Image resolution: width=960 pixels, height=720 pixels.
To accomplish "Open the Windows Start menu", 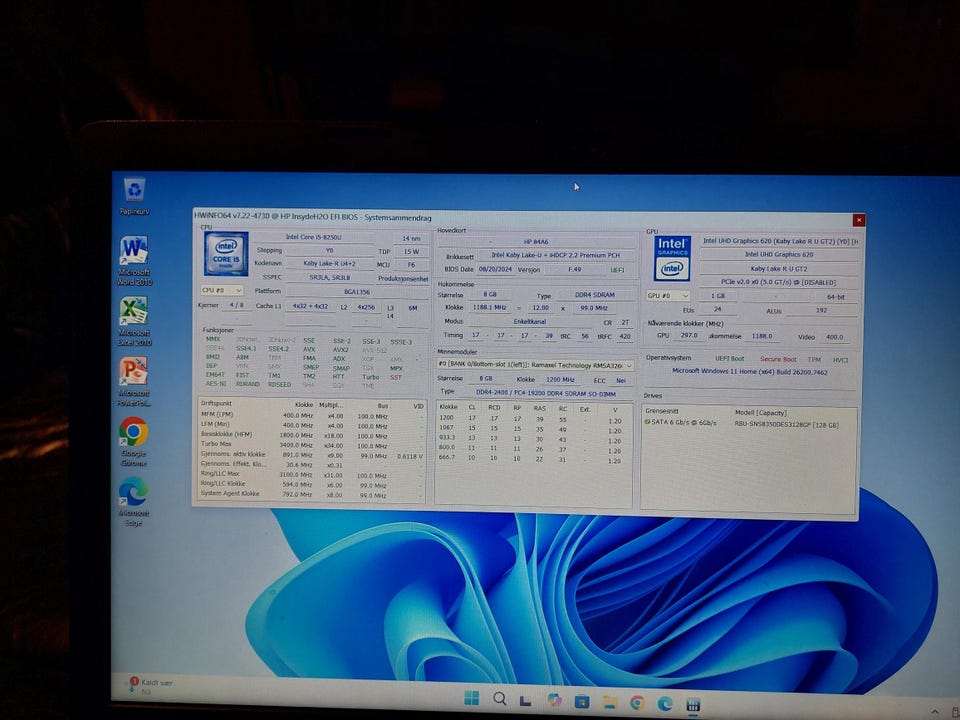I will pos(471,698).
